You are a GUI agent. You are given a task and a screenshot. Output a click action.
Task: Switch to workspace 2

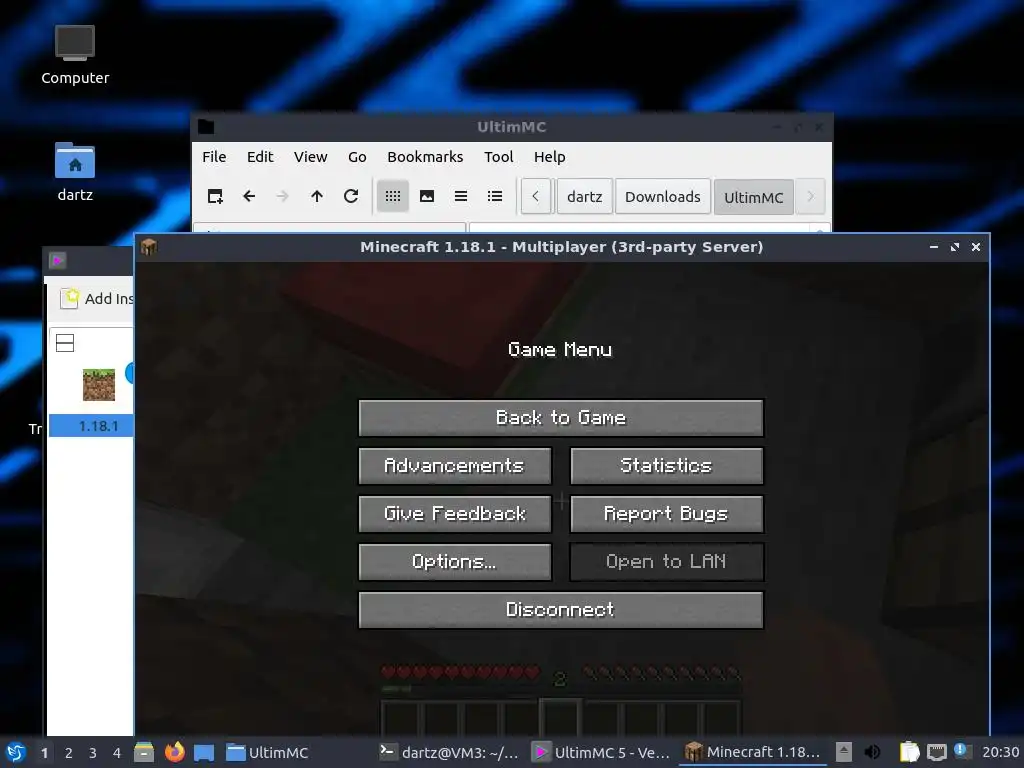tap(69, 753)
